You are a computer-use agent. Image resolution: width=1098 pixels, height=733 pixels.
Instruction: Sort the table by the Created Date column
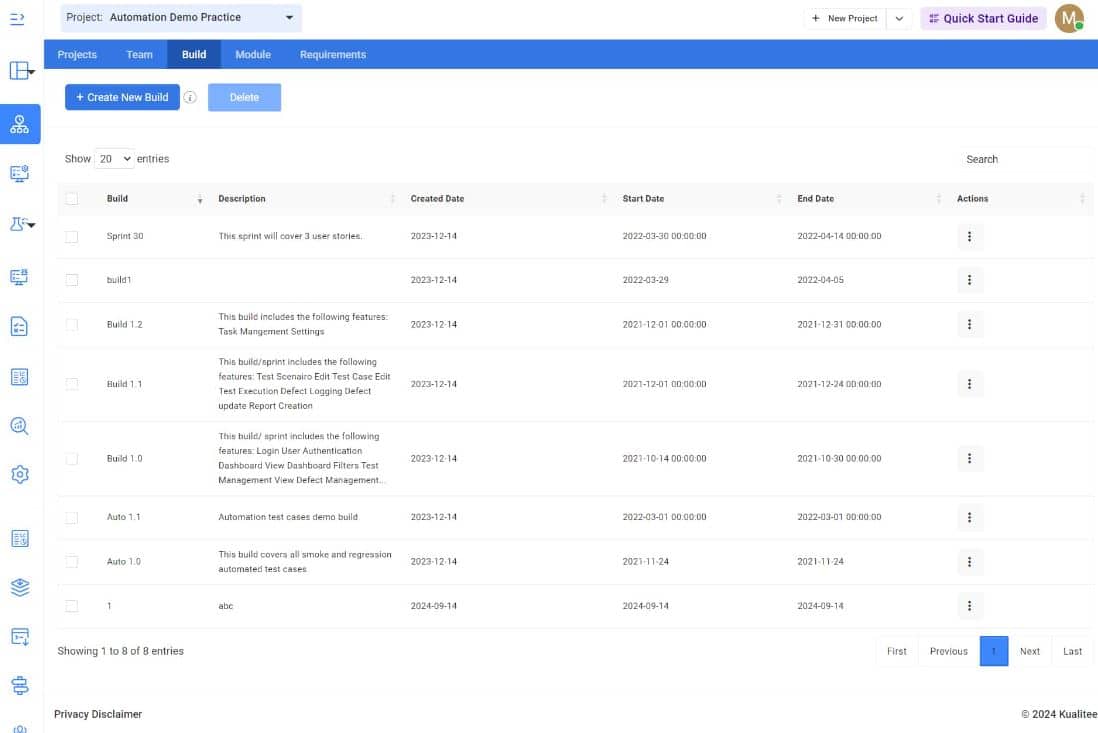(508, 199)
